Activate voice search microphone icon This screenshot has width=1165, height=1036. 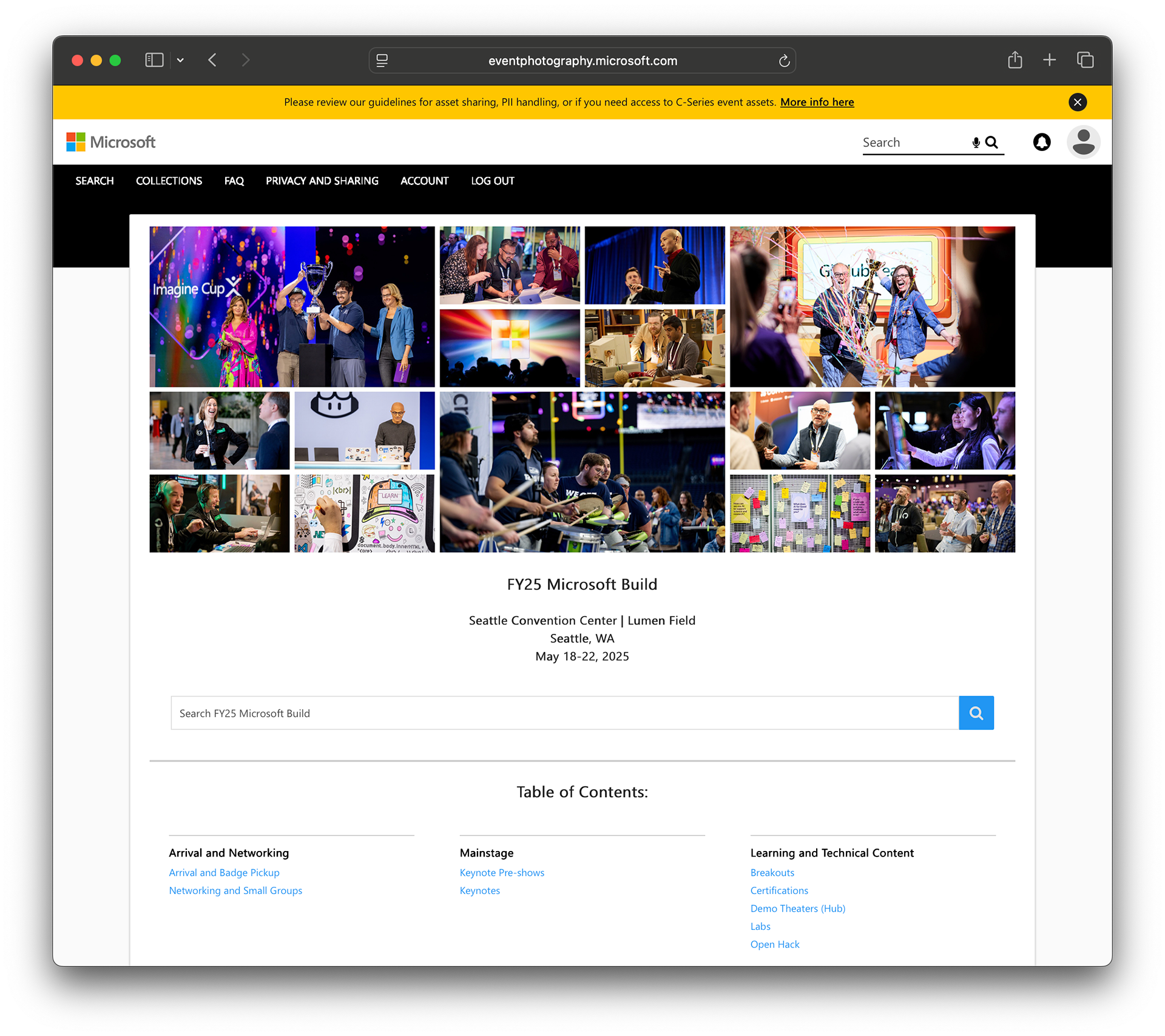tap(976, 143)
